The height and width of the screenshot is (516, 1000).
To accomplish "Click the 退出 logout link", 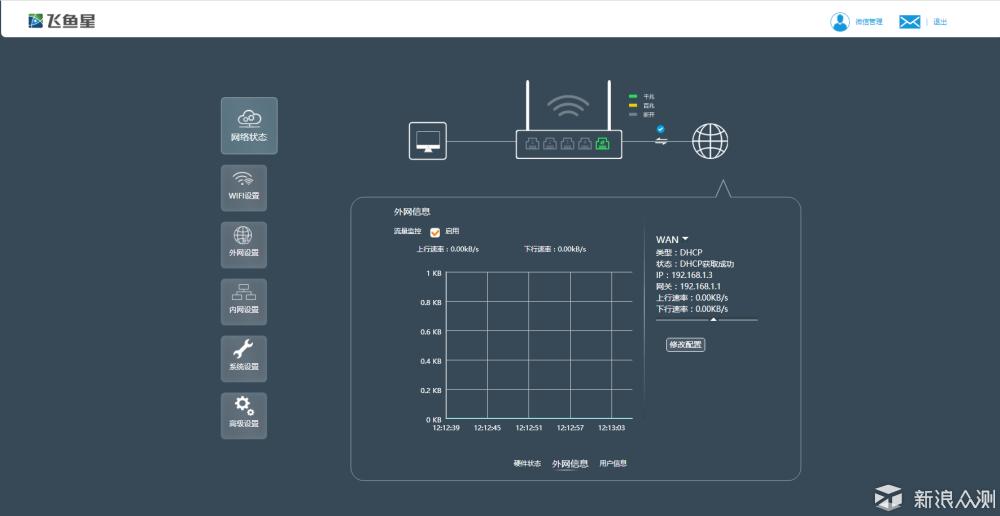I will [x=940, y=22].
